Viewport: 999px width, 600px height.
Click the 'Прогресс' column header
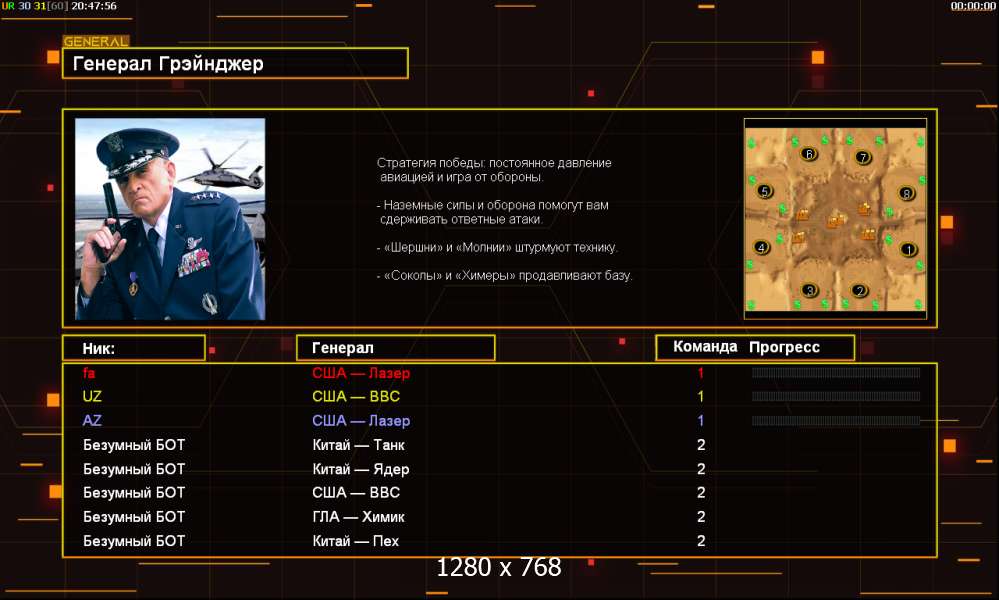coord(784,347)
